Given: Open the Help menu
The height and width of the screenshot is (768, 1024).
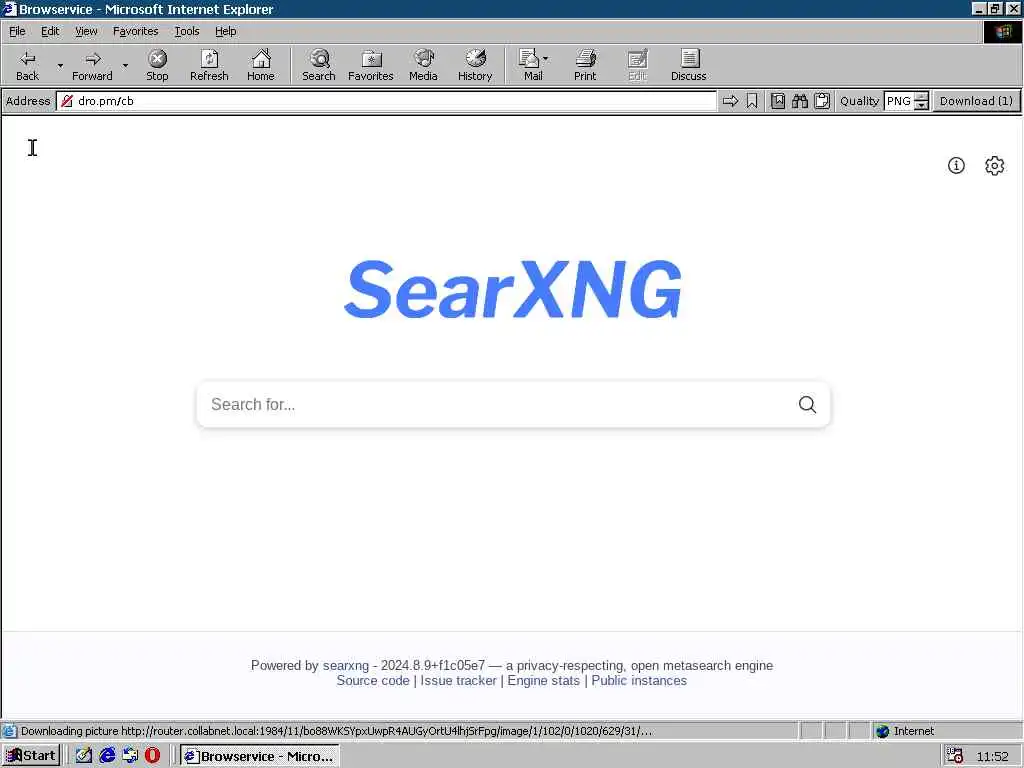Looking at the screenshot, I should pos(225,31).
